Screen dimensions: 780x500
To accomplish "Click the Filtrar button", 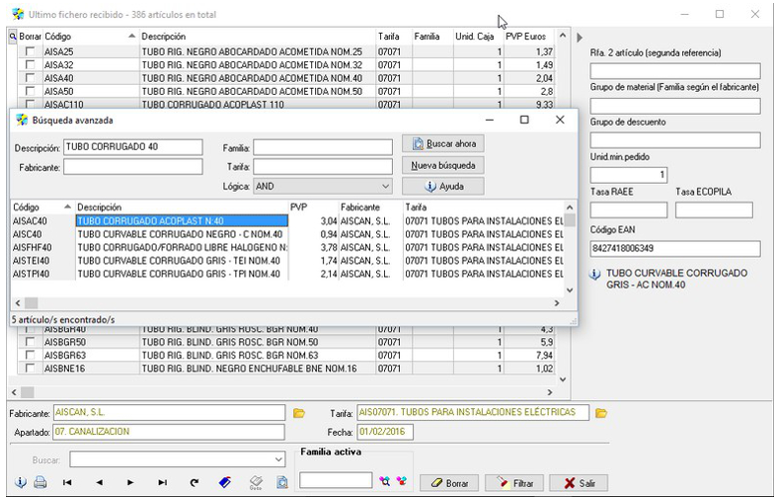I will coord(517,483).
